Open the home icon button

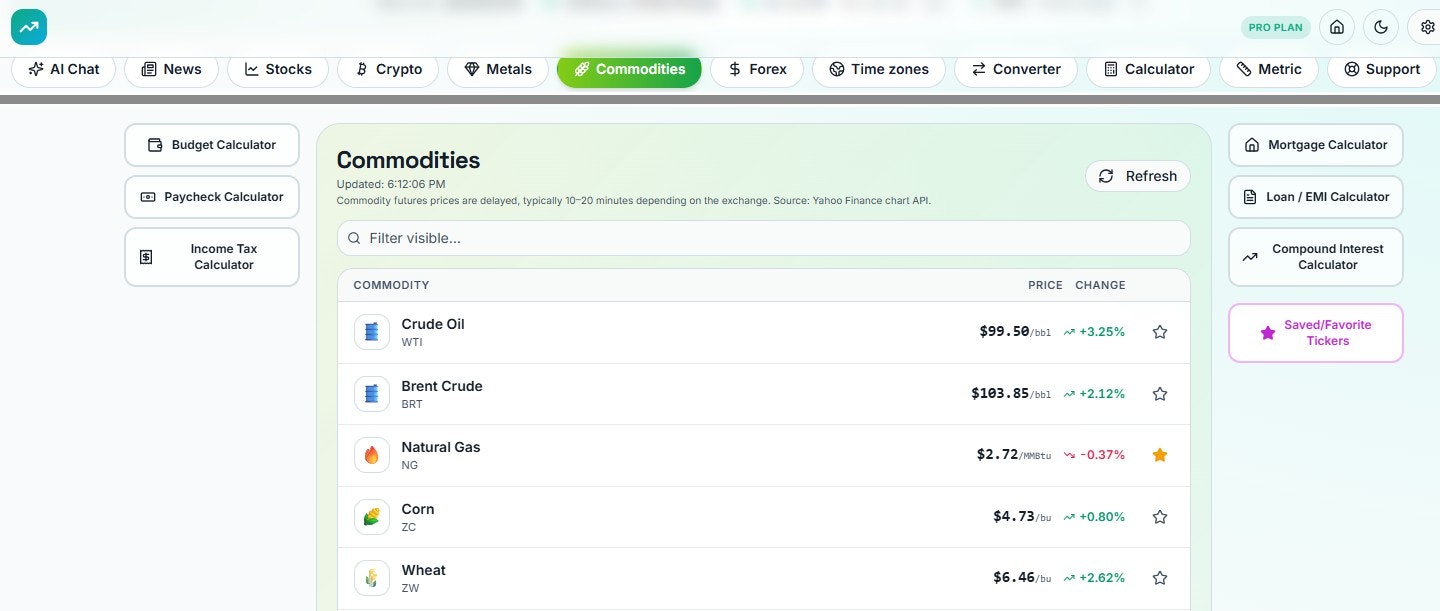point(1337,27)
